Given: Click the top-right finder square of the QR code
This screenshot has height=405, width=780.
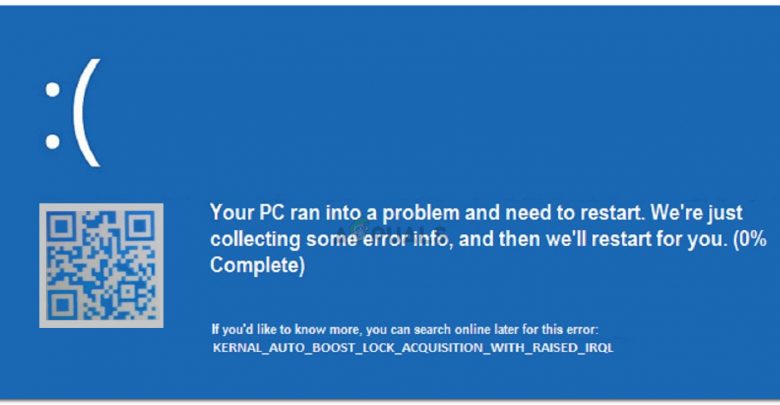Looking at the screenshot, I should click(141, 226).
